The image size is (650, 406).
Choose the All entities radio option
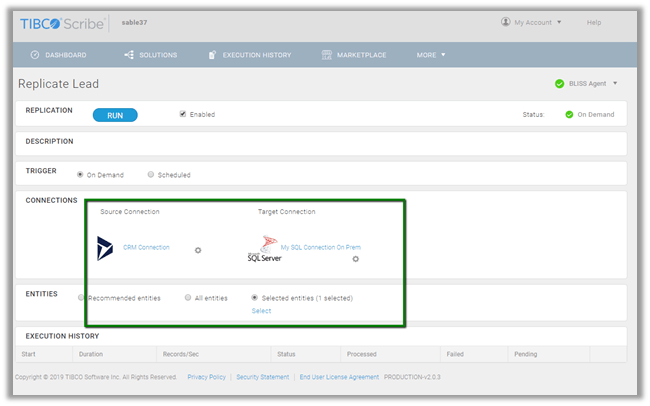click(x=188, y=298)
